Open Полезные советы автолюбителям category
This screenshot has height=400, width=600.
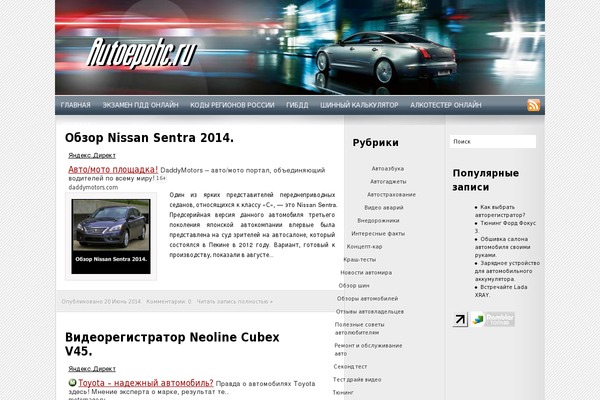click(x=360, y=328)
